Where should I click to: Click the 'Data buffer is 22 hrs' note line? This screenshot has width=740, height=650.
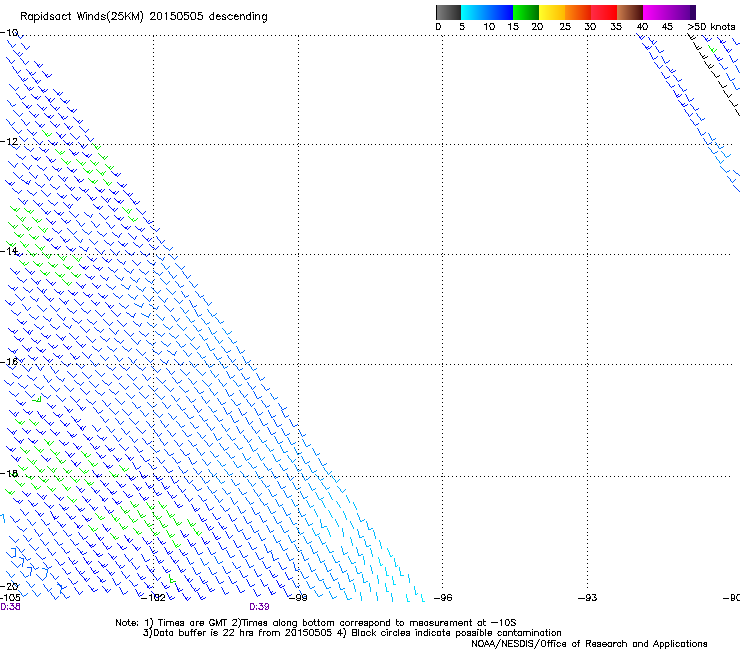tap(352, 633)
